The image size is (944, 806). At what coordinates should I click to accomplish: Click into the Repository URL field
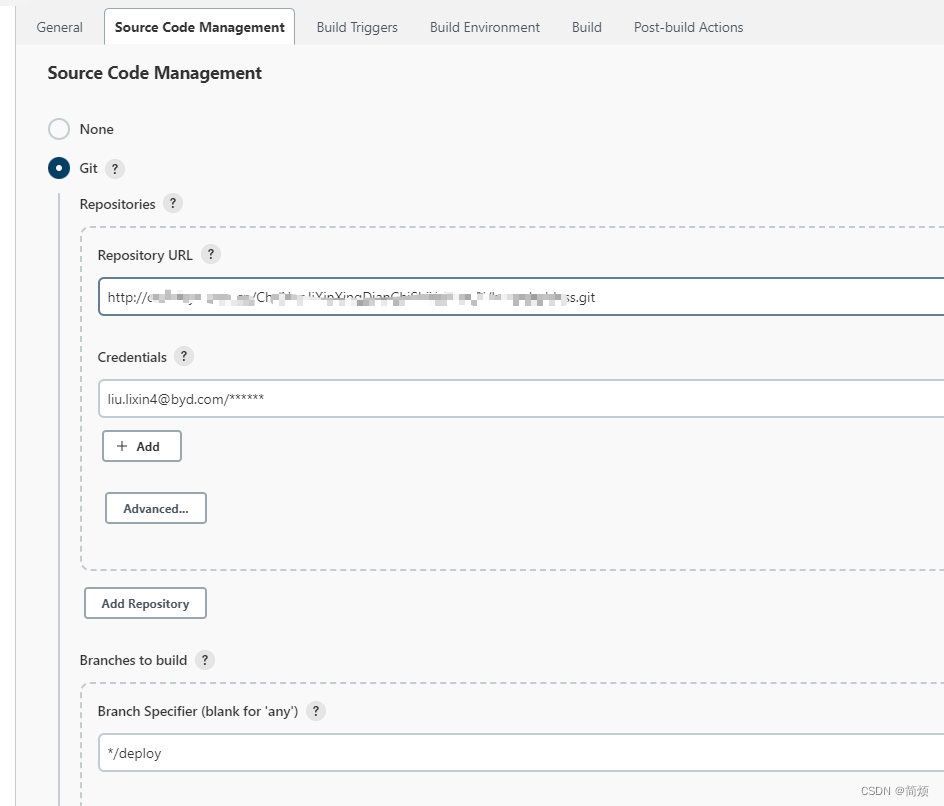click(x=520, y=297)
